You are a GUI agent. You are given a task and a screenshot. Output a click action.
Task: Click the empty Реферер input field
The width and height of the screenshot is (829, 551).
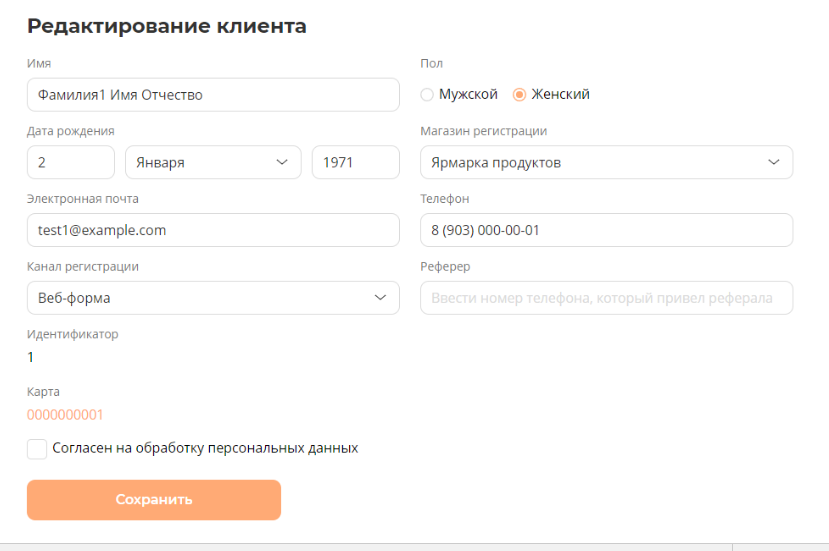606,298
